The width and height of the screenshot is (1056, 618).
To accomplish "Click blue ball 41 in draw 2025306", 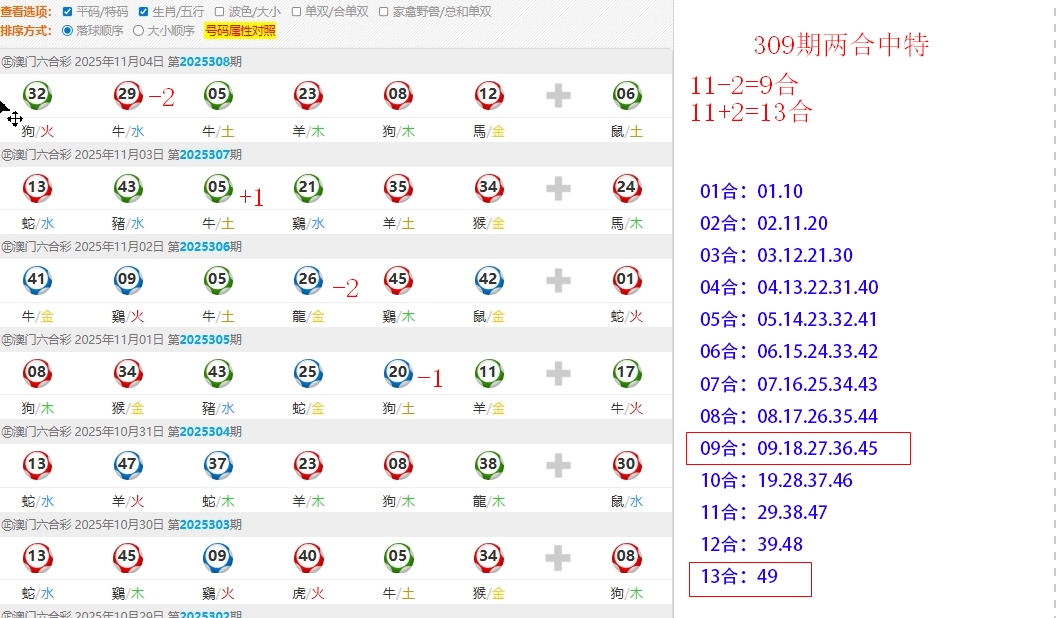I will pyautogui.click(x=37, y=280).
